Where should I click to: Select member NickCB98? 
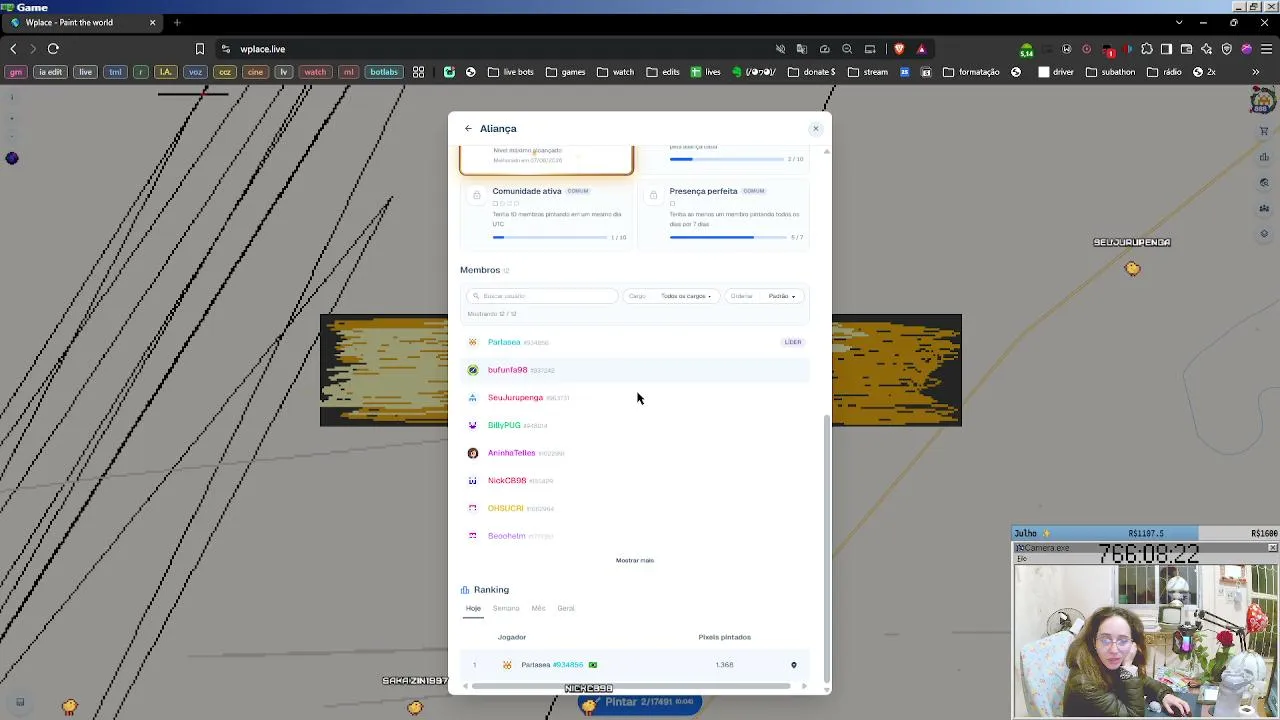coord(635,481)
